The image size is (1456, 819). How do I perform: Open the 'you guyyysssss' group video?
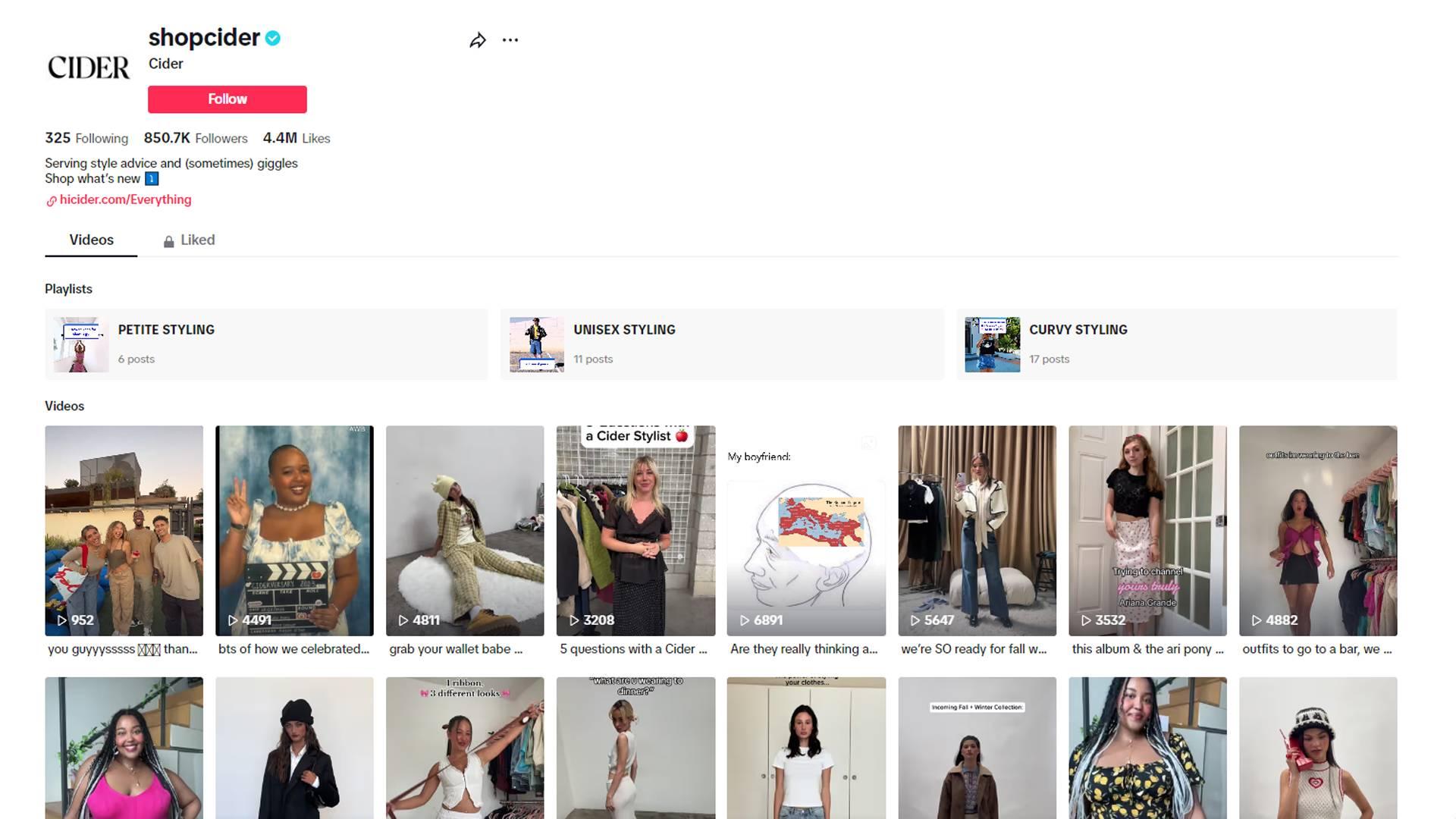click(x=124, y=531)
